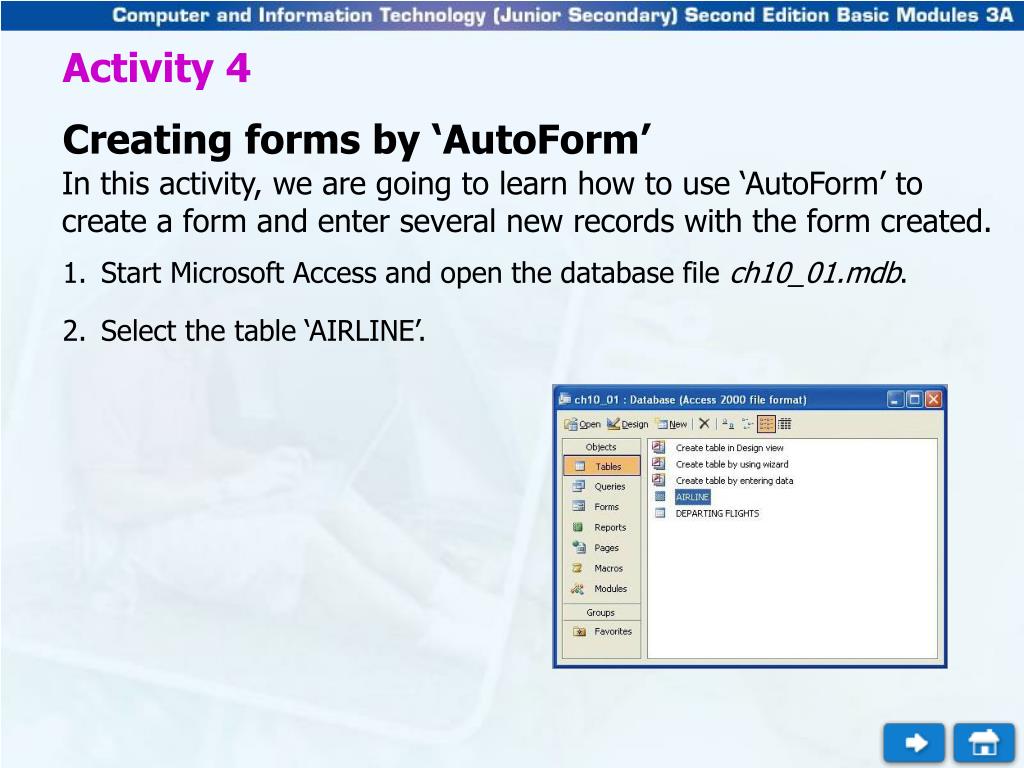Switch to Small Icons view

pos(747,424)
